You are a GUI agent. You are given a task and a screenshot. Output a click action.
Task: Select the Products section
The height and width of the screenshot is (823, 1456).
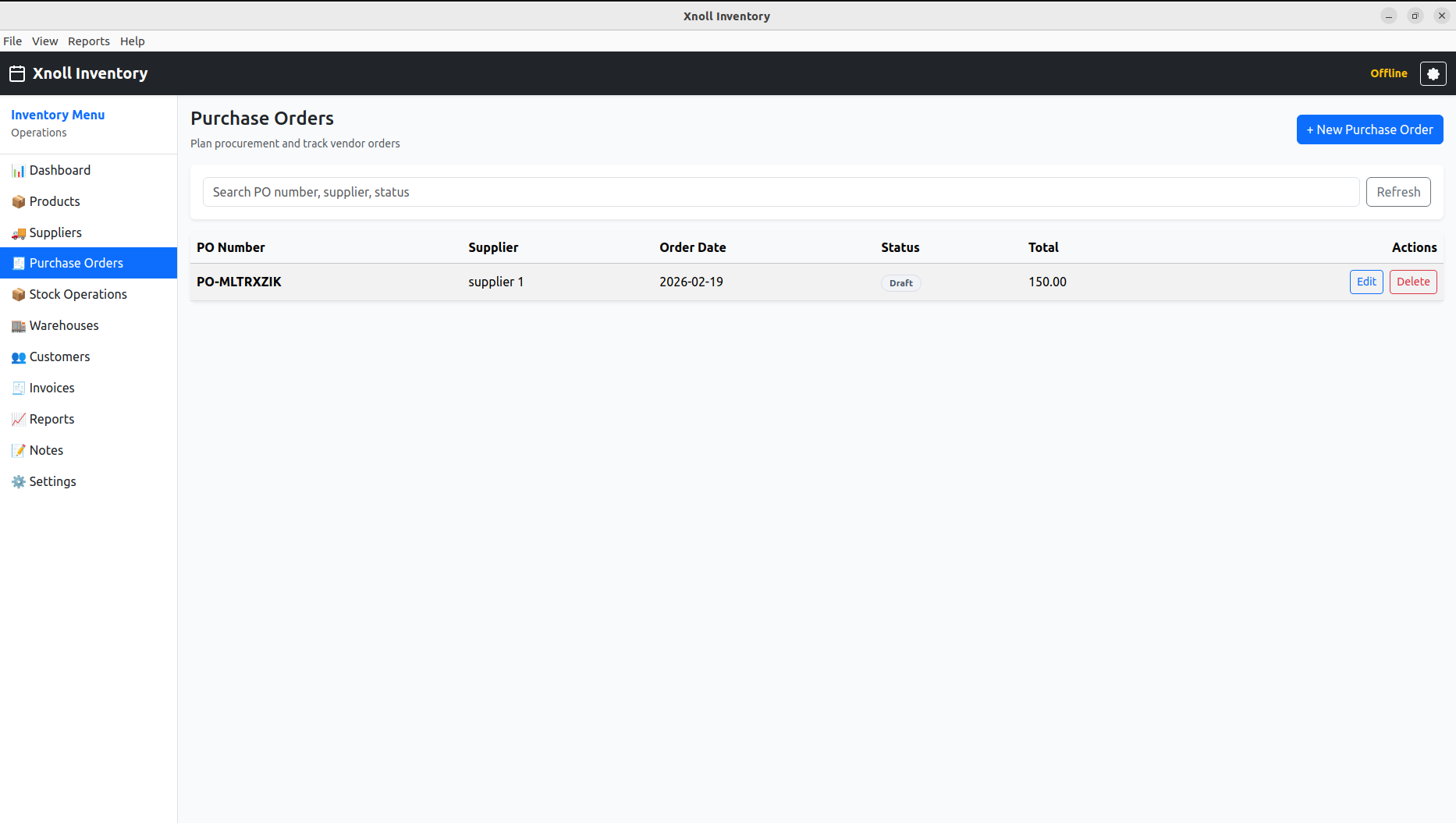click(x=55, y=201)
